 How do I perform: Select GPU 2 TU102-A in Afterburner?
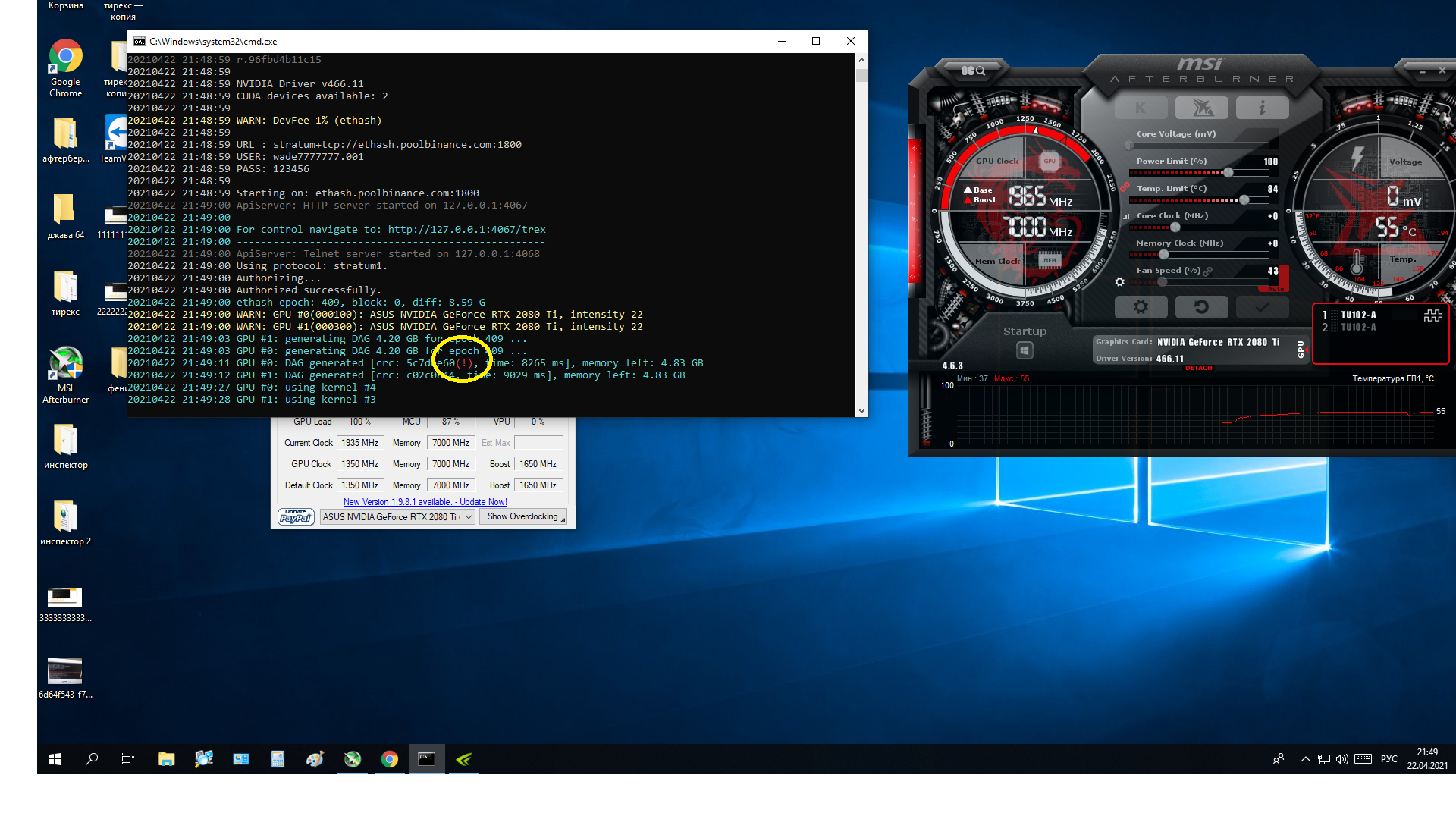[x=1358, y=328]
